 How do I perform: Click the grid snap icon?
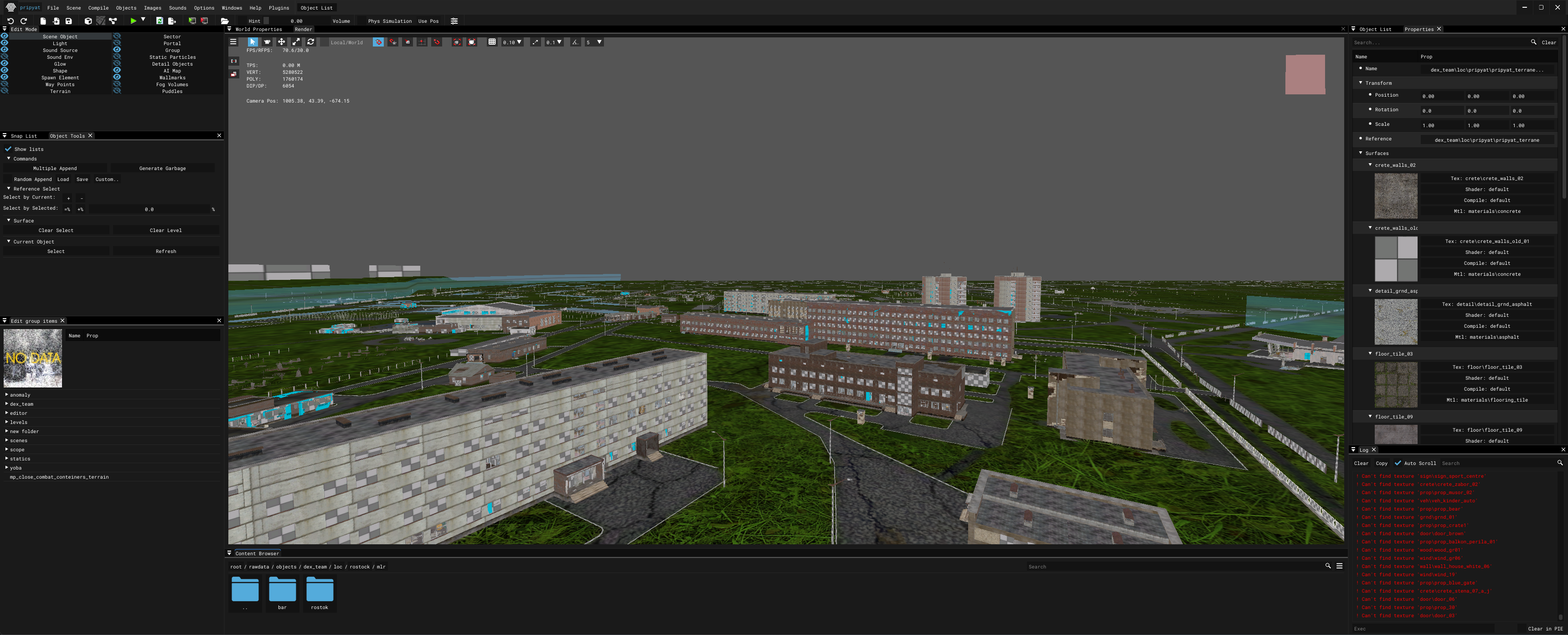click(492, 42)
